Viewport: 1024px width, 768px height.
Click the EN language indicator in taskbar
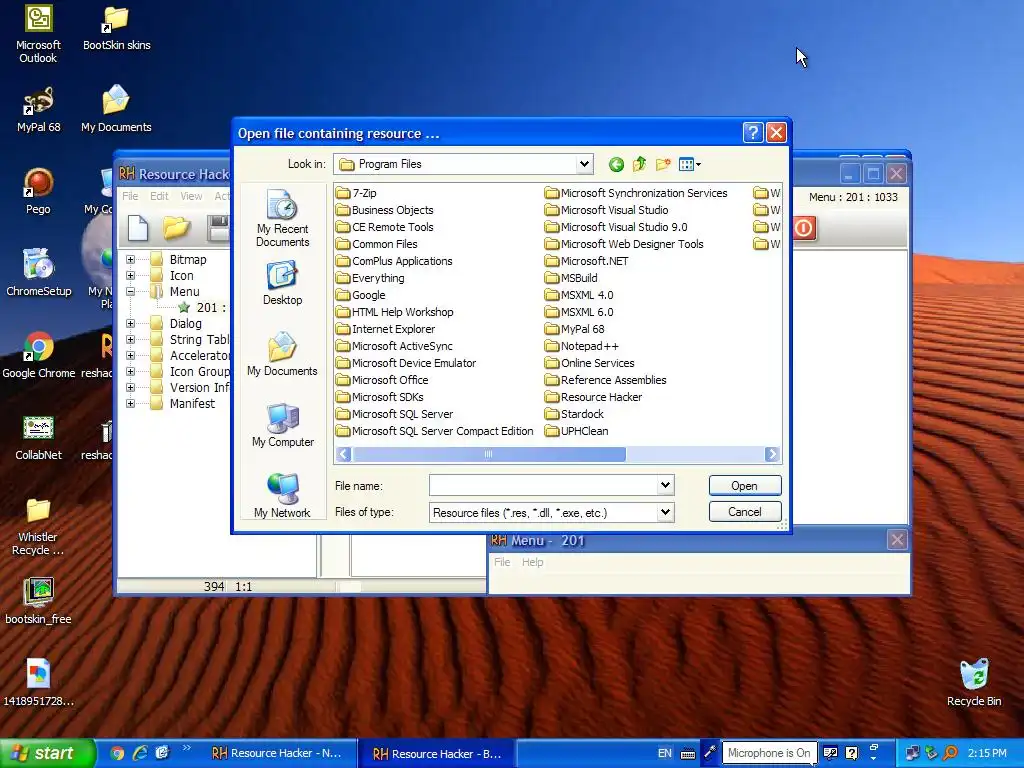point(665,753)
